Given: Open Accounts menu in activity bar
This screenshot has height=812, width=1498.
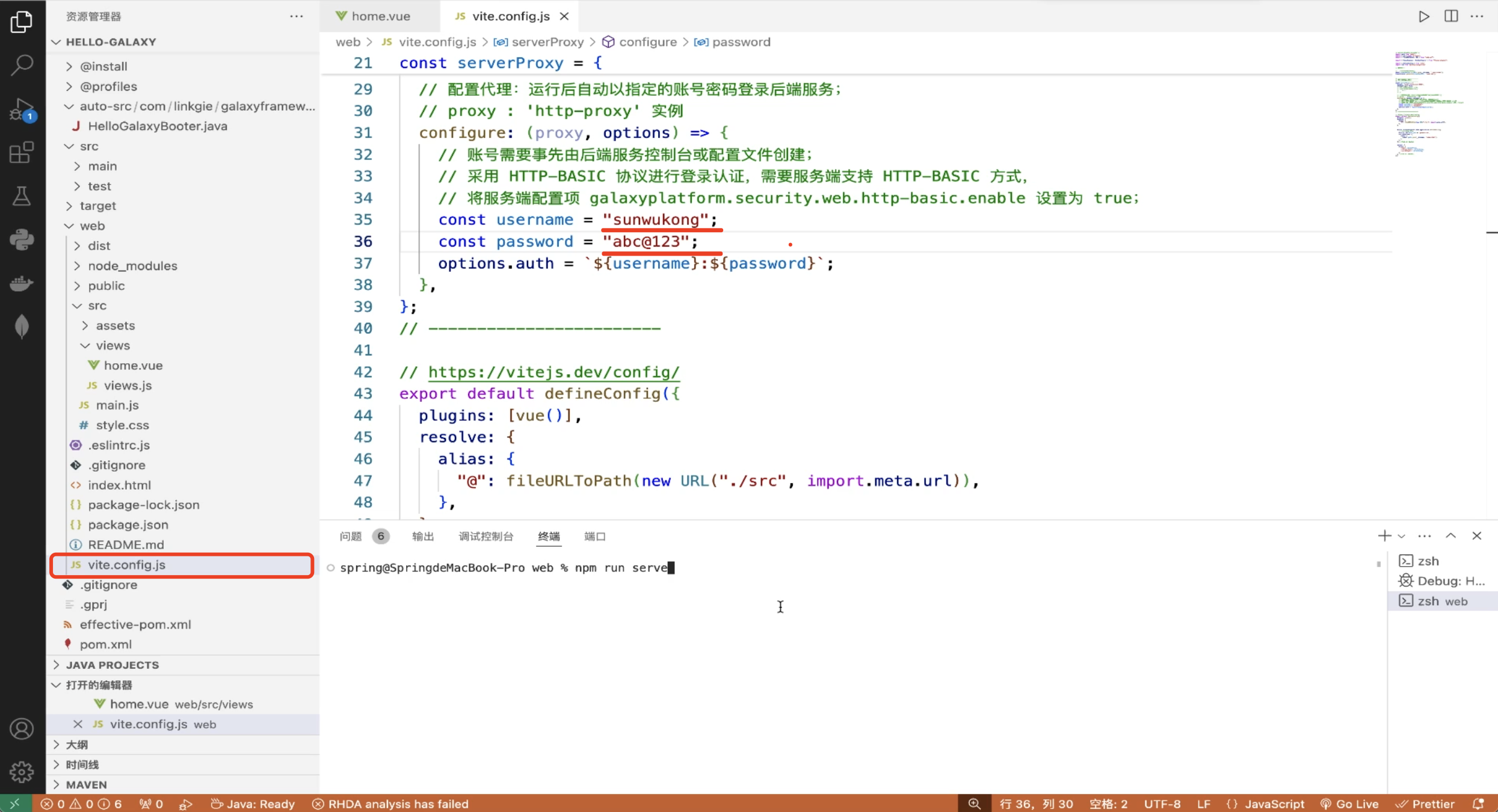Looking at the screenshot, I should pos(22,729).
